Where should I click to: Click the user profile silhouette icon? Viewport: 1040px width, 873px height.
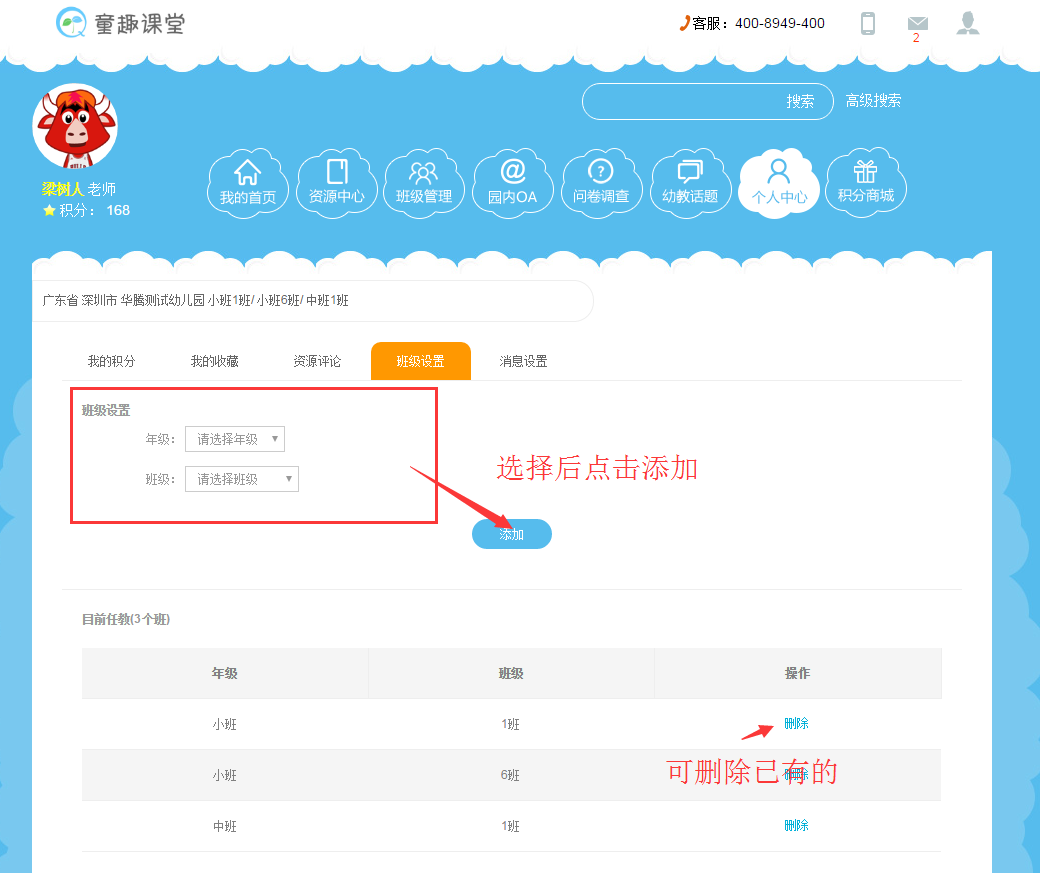[967, 23]
